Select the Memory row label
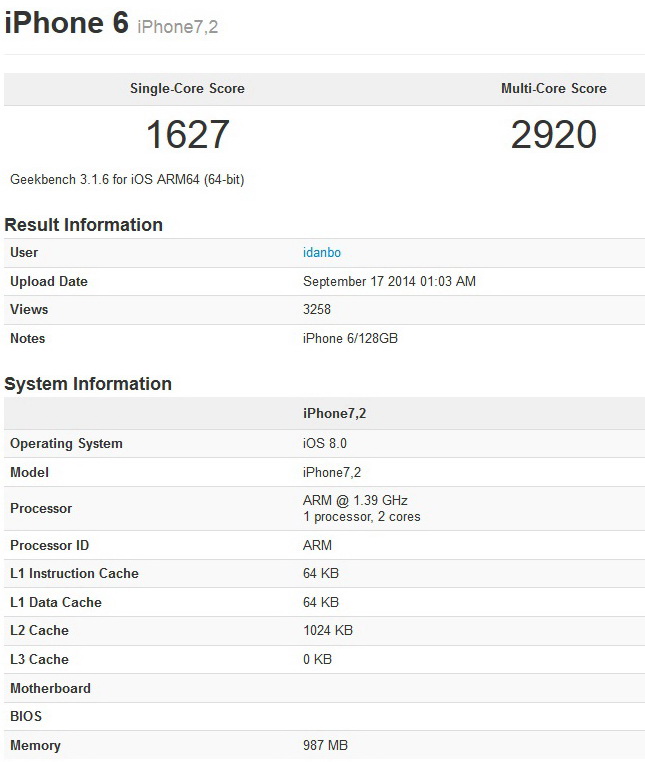 [35, 745]
